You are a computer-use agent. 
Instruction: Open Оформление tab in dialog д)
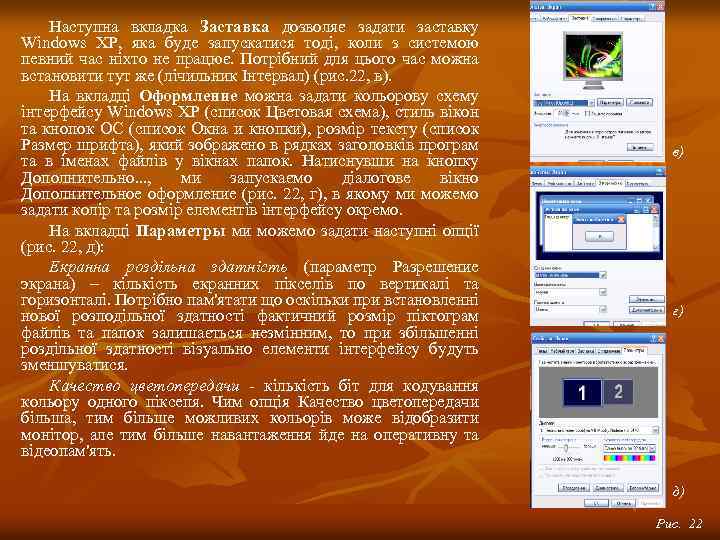pyautogui.click(x=609, y=351)
